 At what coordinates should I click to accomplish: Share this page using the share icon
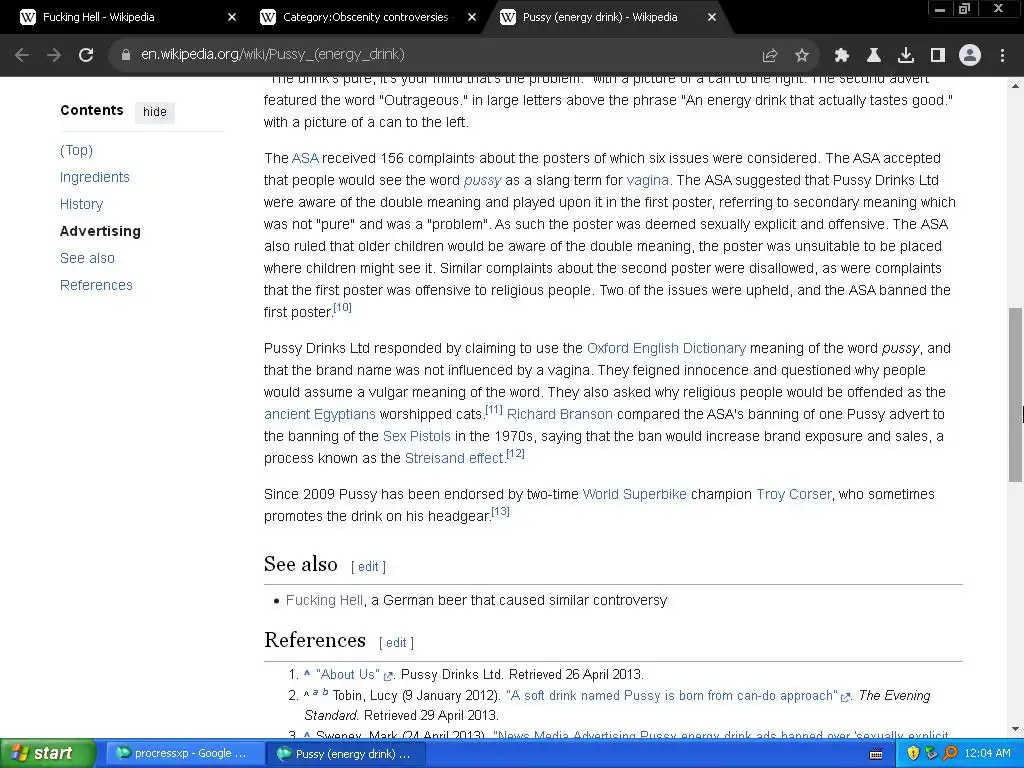click(x=770, y=55)
